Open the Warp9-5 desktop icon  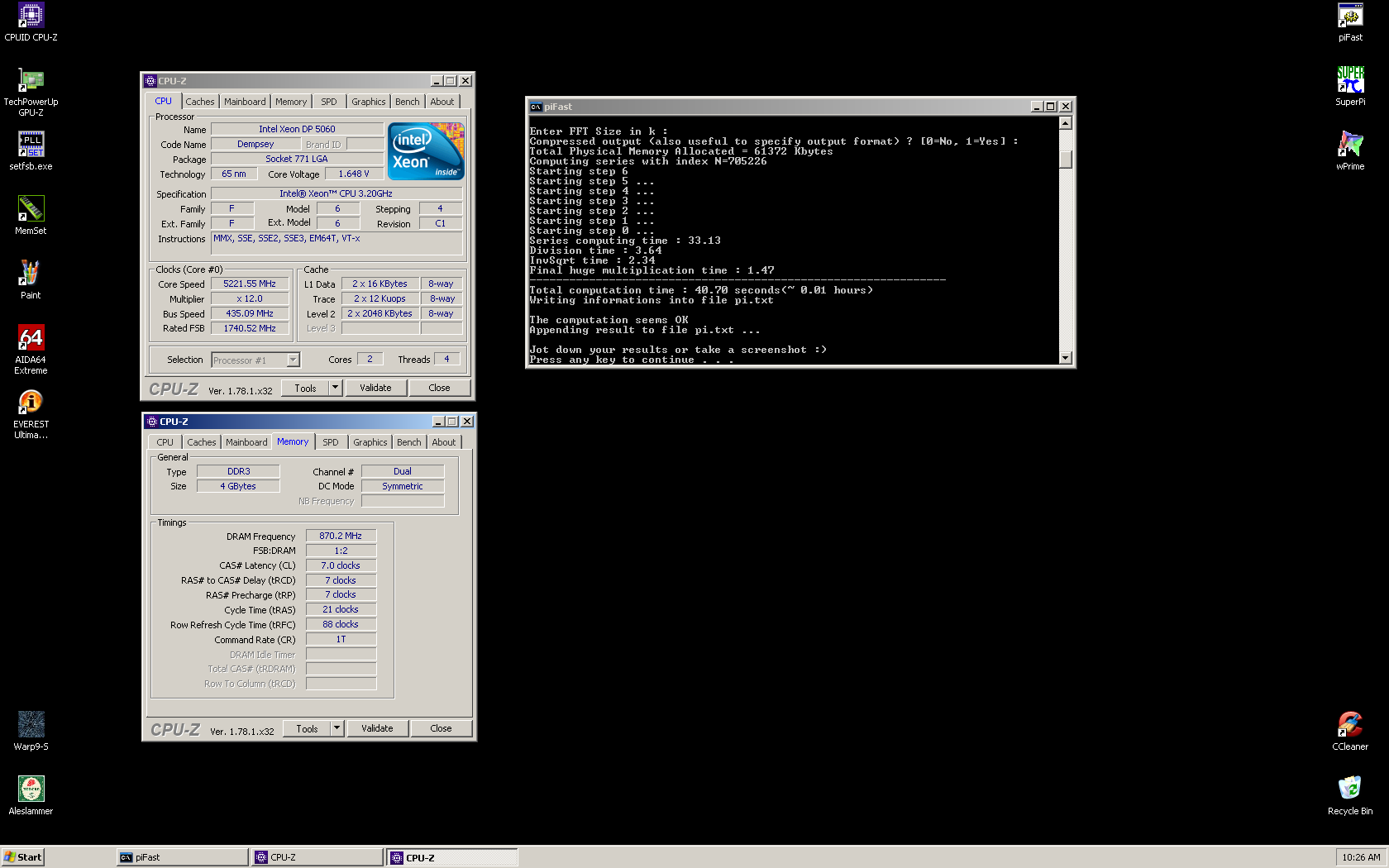point(31,732)
